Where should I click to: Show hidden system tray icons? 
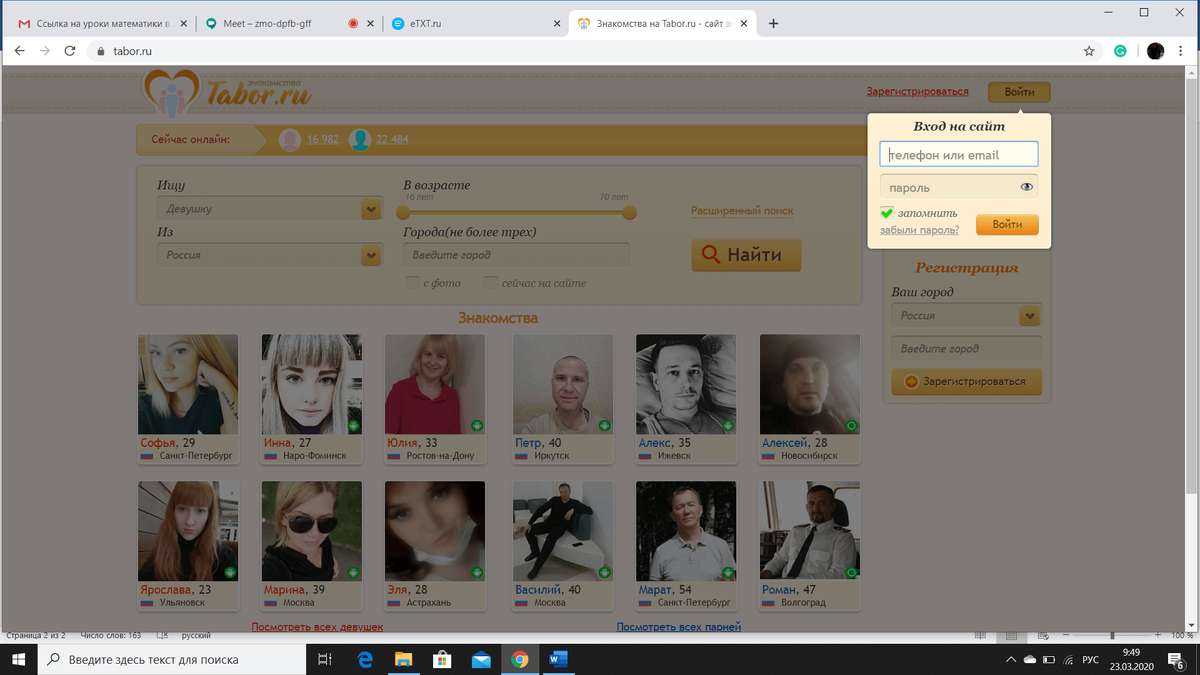(x=1012, y=660)
